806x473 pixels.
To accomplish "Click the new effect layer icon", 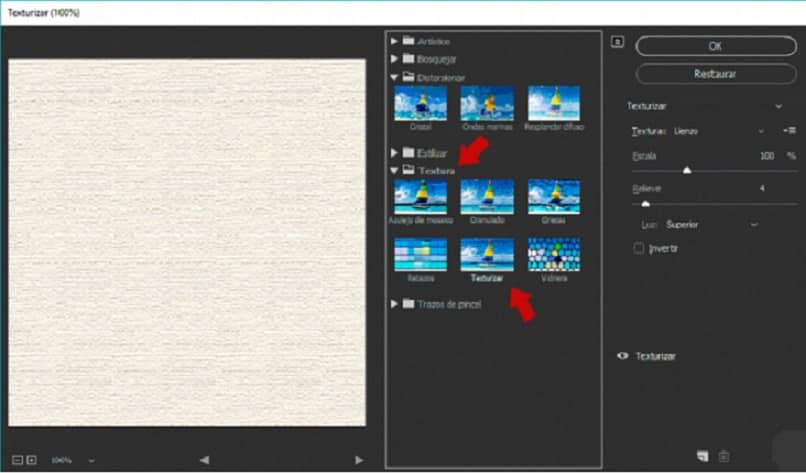I will pos(702,456).
